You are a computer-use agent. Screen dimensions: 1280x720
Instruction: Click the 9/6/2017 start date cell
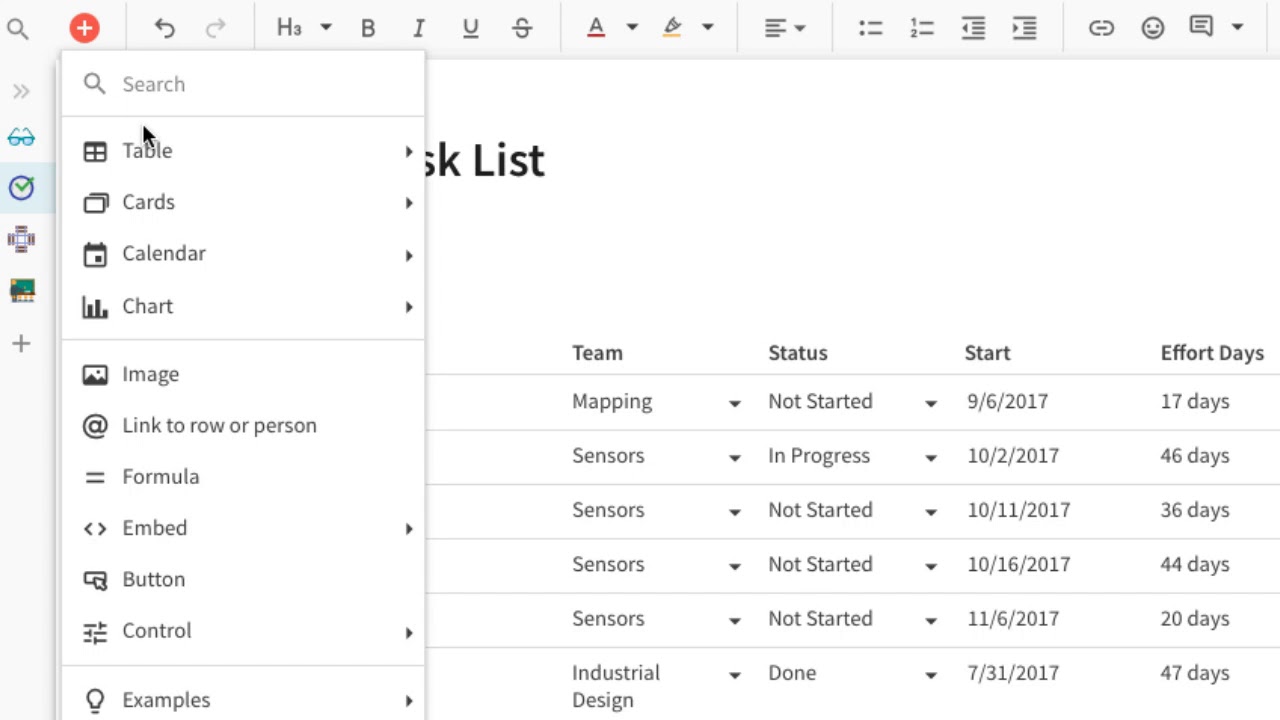(1007, 402)
